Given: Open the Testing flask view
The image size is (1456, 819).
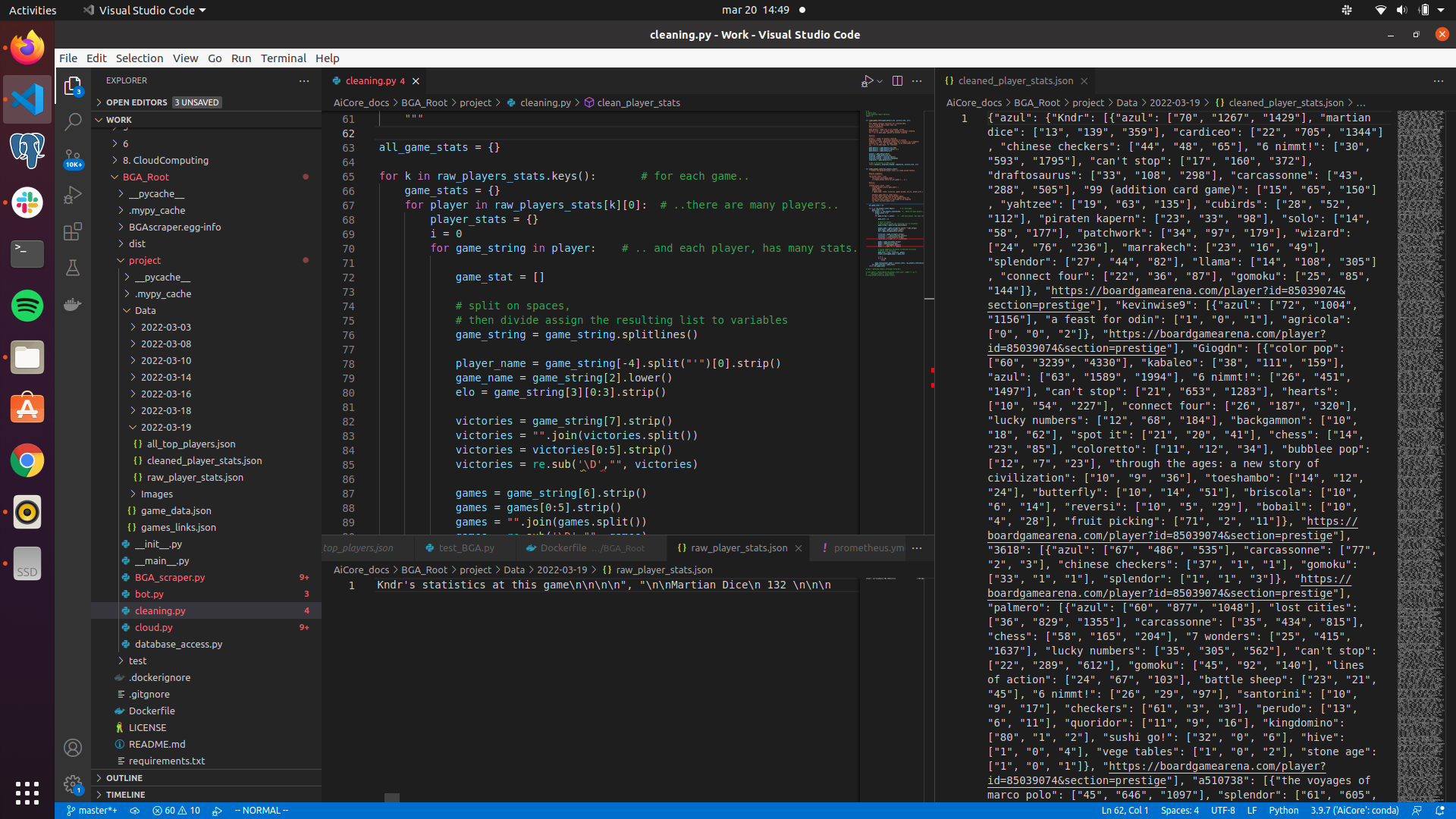Looking at the screenshot, I should pyautogui.click(x=73, y=268).
